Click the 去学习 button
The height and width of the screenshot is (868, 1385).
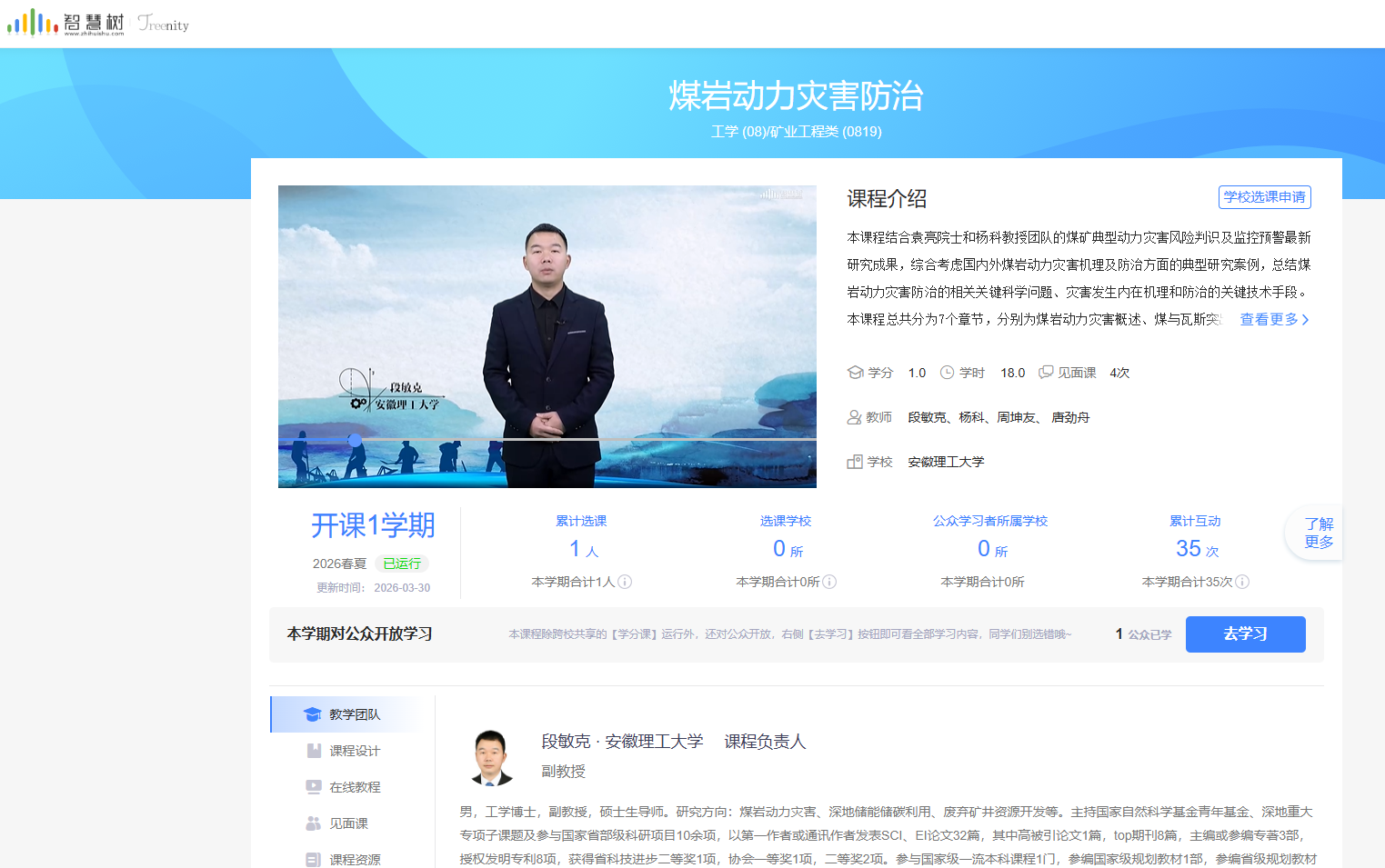point(1245,634)
